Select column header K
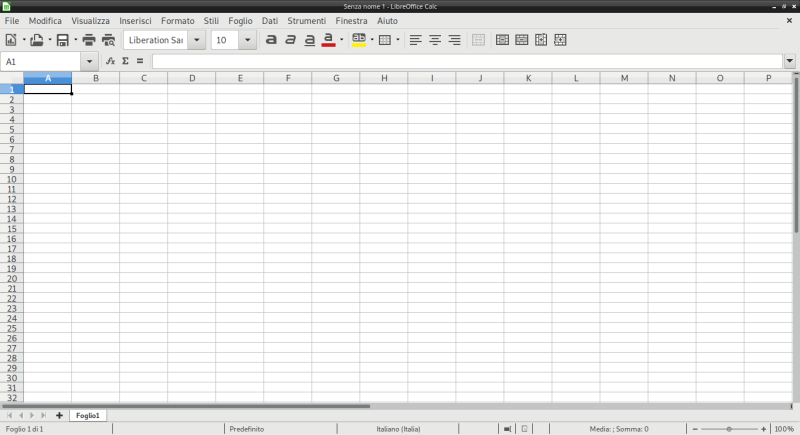 (528, 78)
